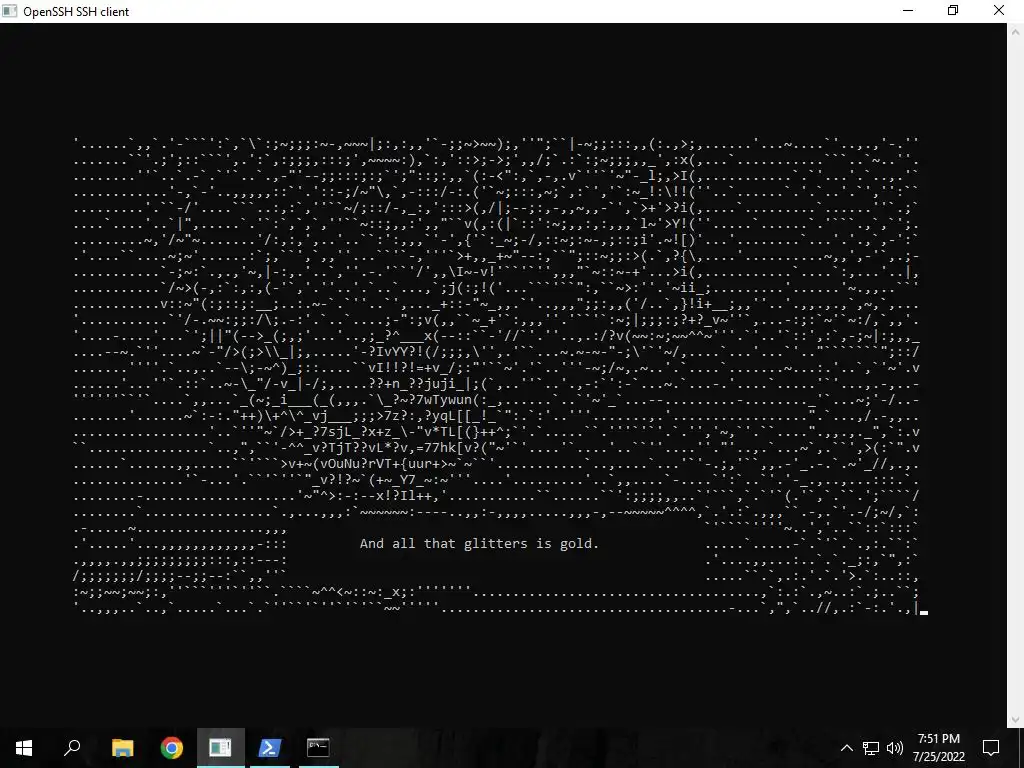Click the 'OpenSSH SSH client' window title
This screenshot has width=1024, height=768.
click(x=76, y=12)
